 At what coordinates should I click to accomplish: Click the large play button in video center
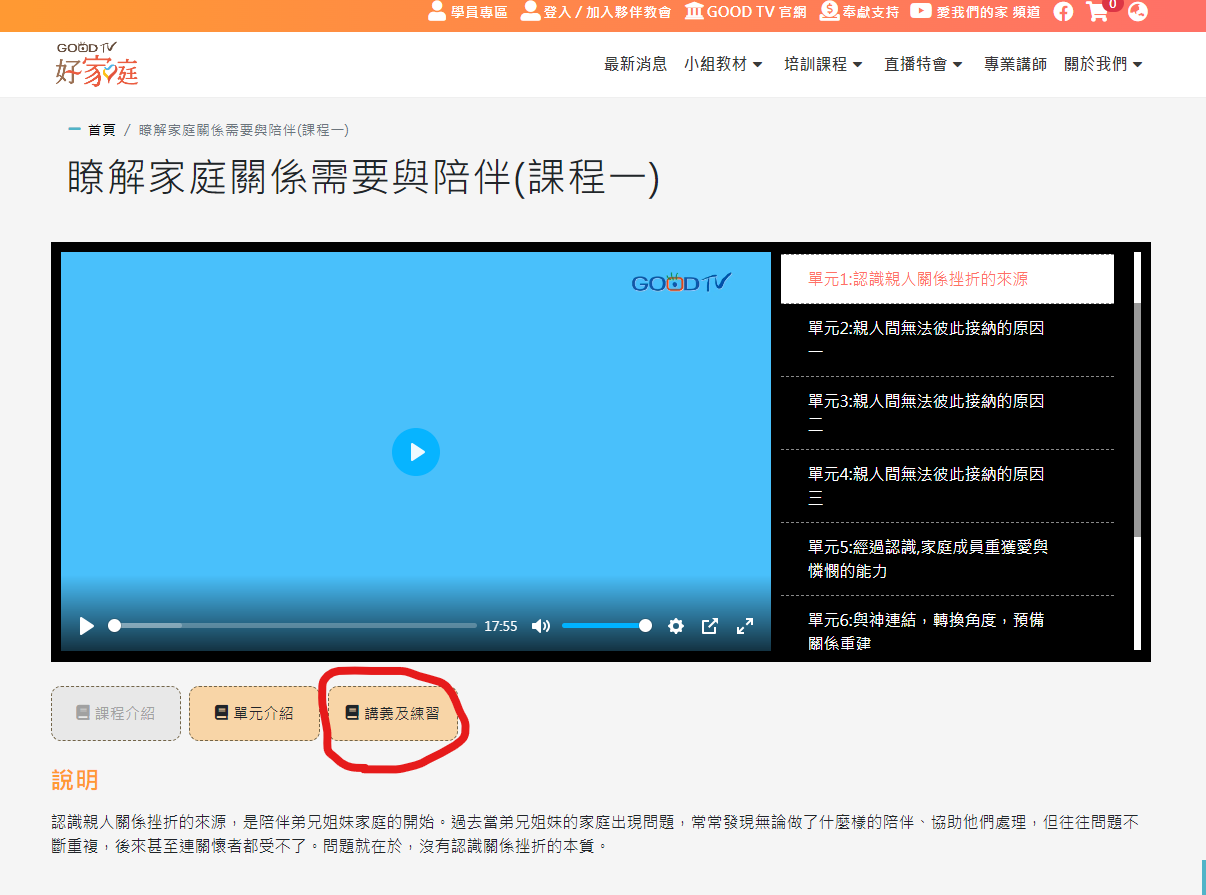tap(416, 452)
